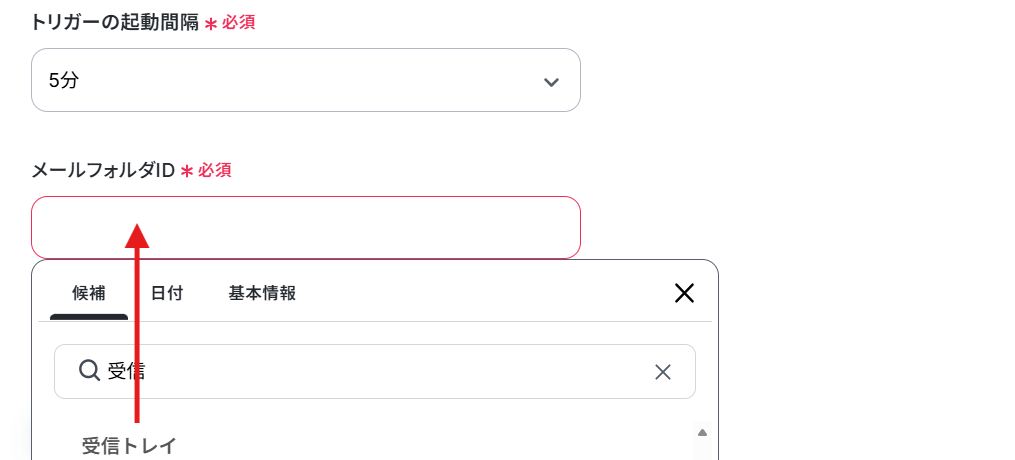Viewport: 1015px width, 460px height.
Task: Click the メールフォルダID field label
Action: pos(103,170)
